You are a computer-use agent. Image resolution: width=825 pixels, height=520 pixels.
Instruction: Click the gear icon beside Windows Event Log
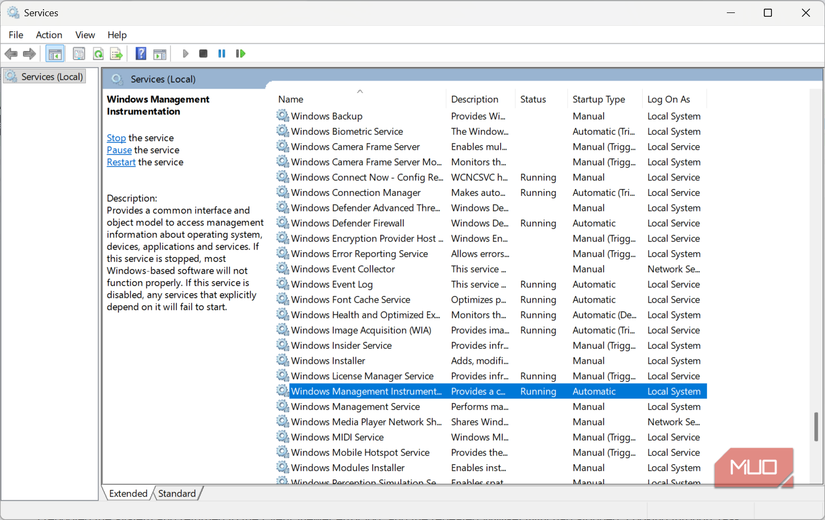(283, 283)
